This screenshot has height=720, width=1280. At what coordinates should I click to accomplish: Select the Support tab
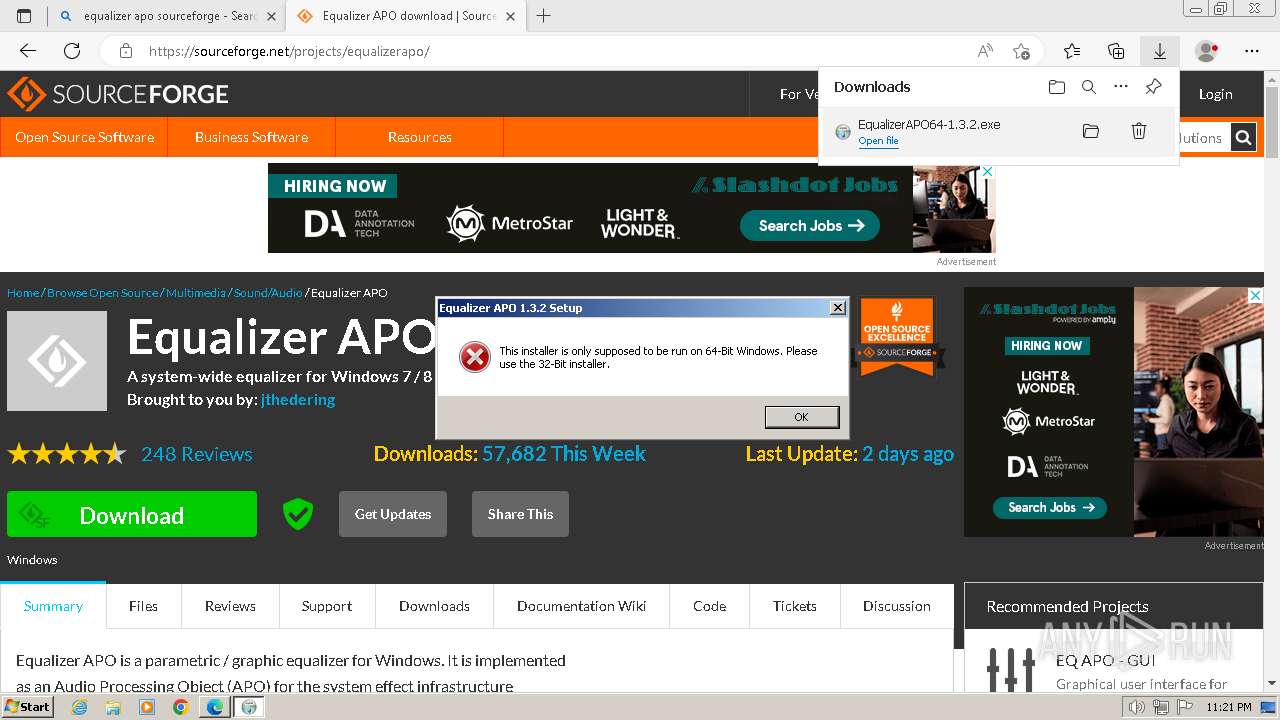[327, 606]
